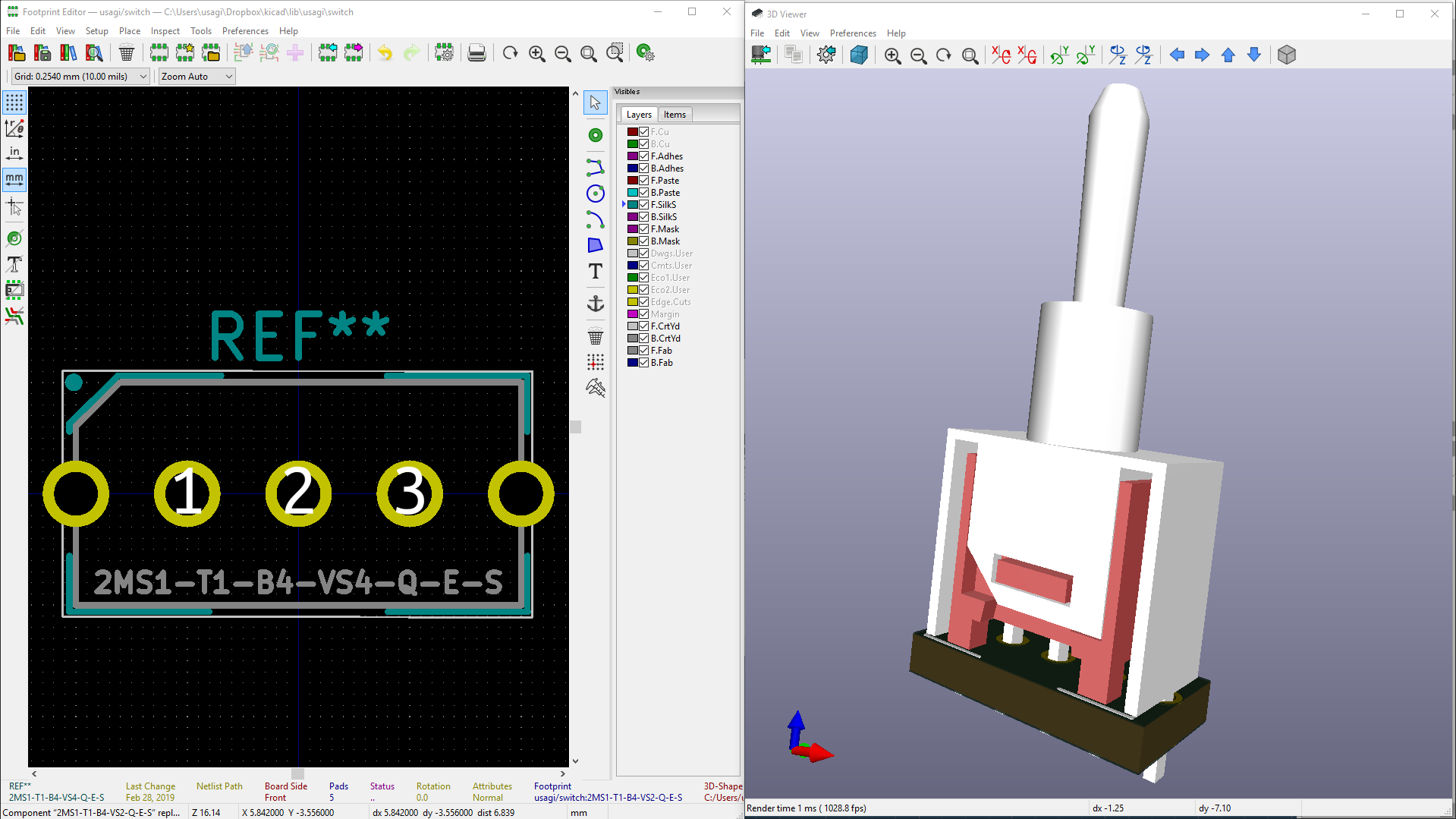This screenshot has width=1456, height=819.
Task: Select the Add Text tool
Action: coord(596,271)
